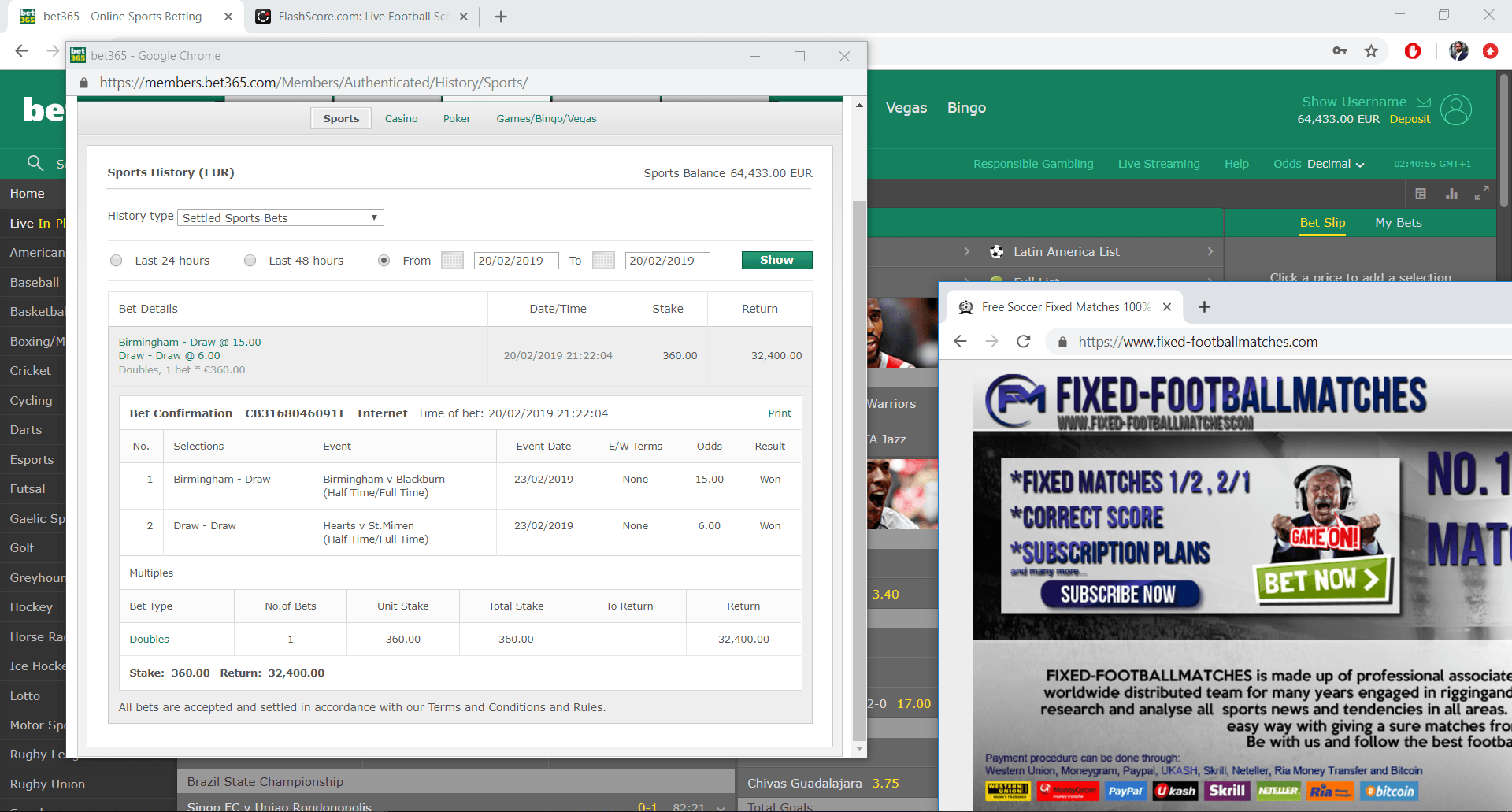Click the From date input field
The image size is (1512, 812).
(x=516, y=261)
